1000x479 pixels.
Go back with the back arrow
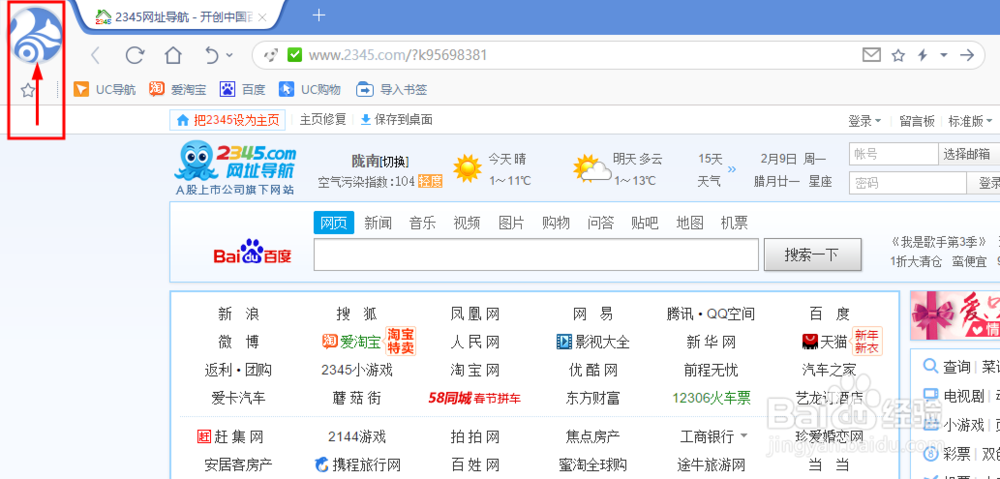click(96, 55)
